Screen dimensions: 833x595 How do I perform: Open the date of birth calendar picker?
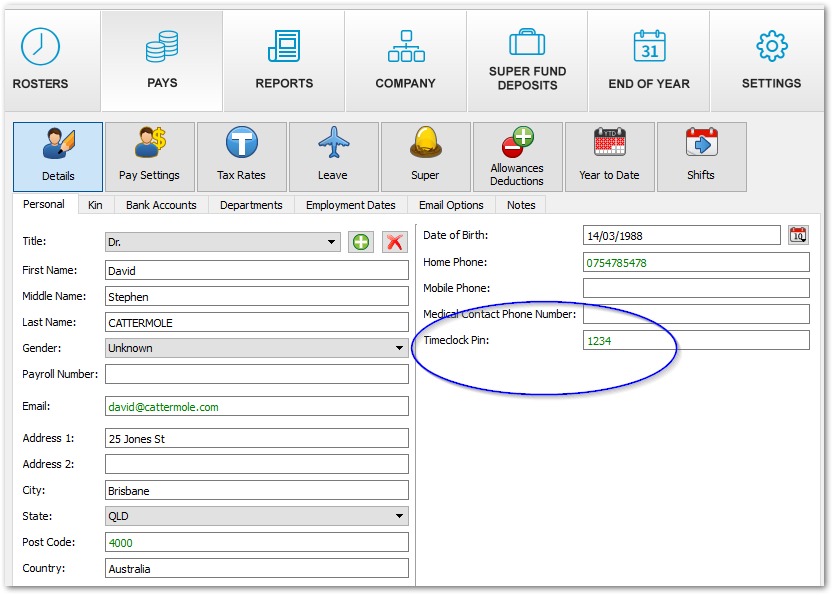coord(798,235)
